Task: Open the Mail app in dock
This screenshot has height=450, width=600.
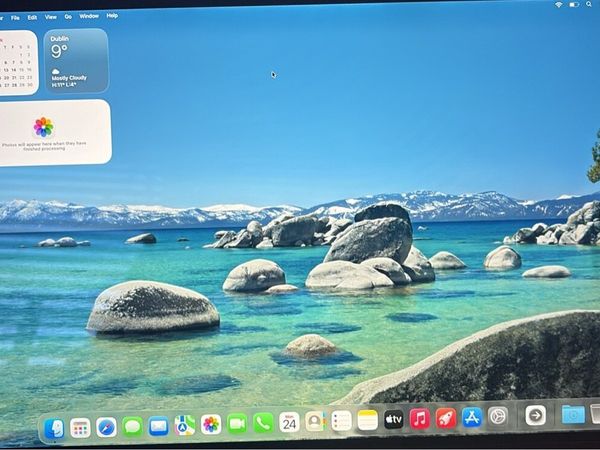Action: coord(158,426)
